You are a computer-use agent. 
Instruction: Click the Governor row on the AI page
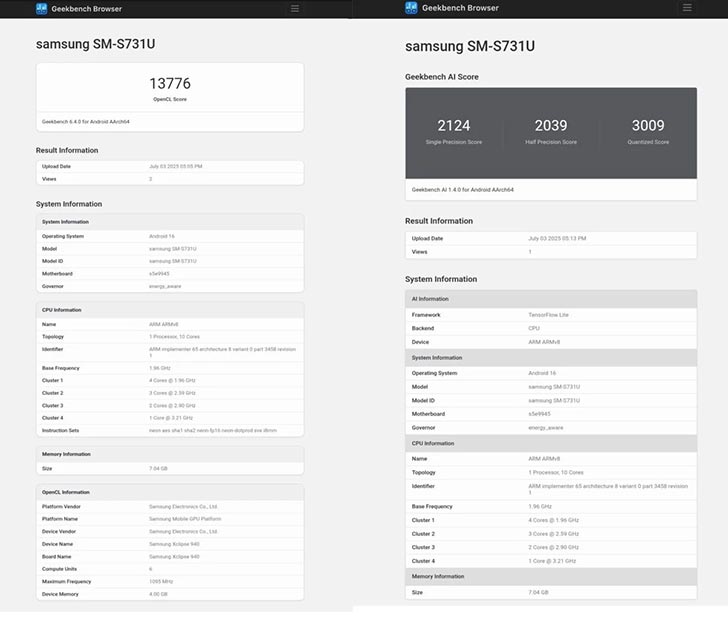click(x=551, y=428)
